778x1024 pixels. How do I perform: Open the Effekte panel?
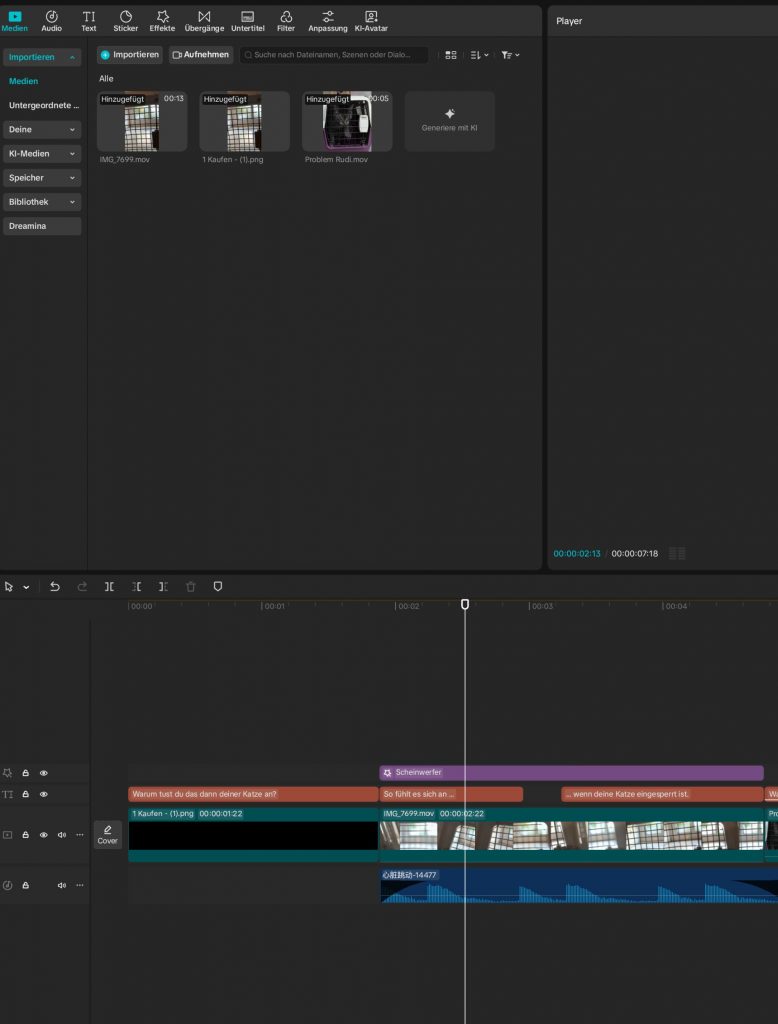point(162,20)
